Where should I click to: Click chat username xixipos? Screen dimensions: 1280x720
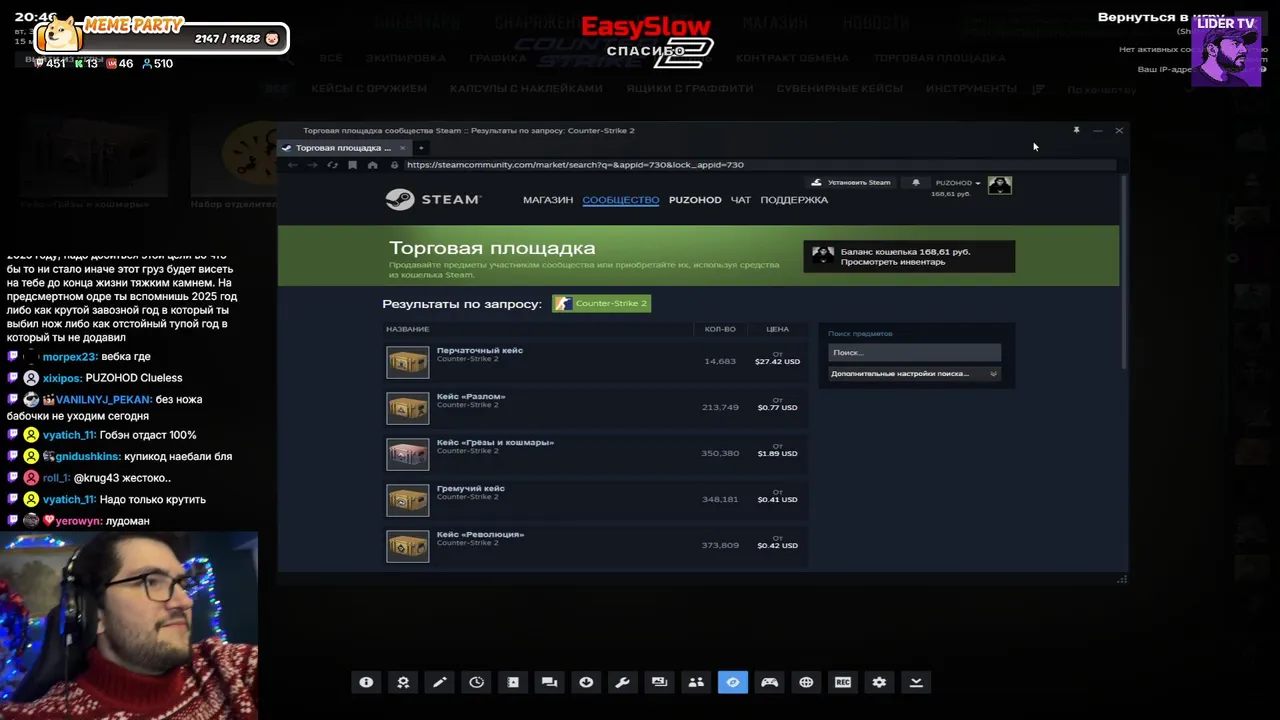click(x=61, y=378)
